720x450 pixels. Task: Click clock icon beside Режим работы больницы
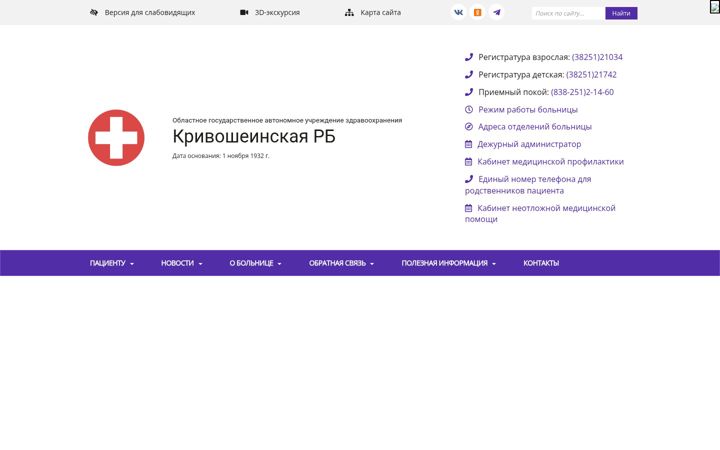(x=468, y=109)
